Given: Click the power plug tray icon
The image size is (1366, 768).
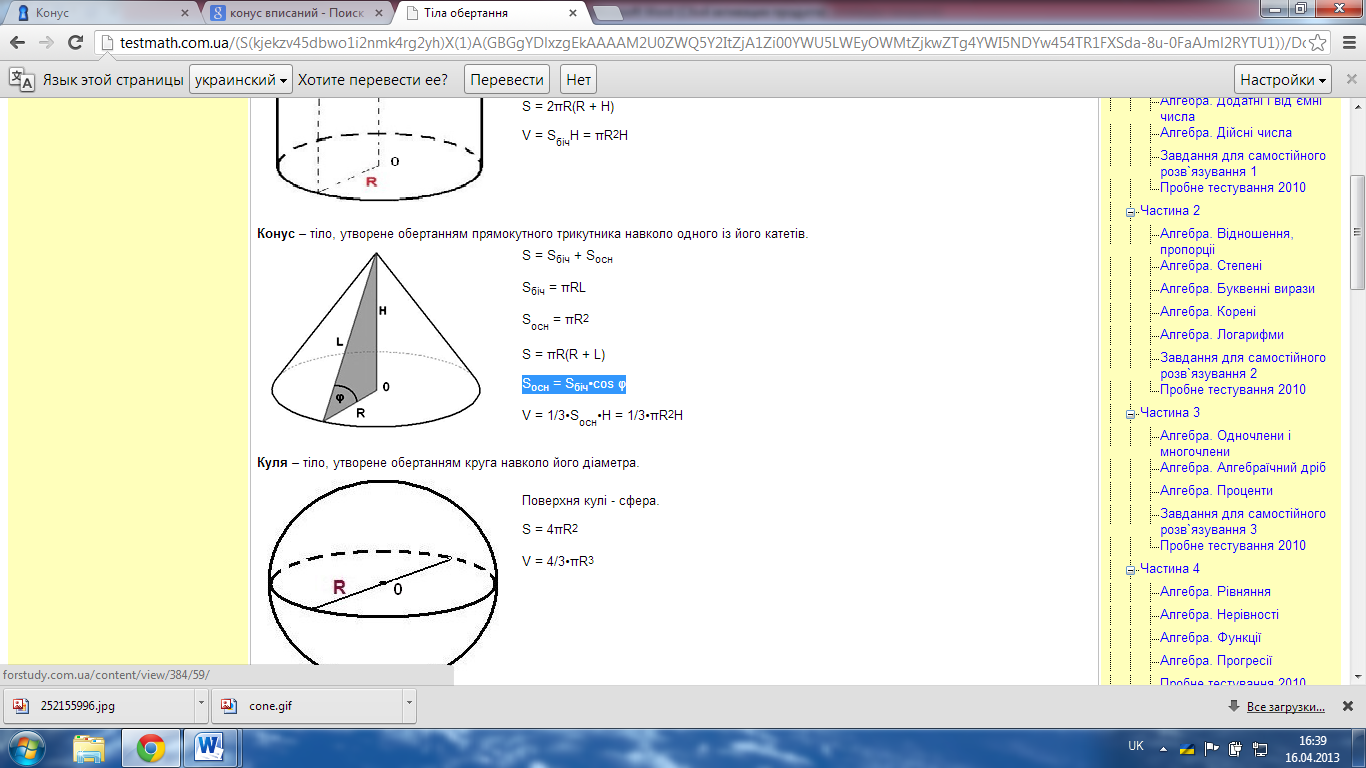Looking at the screenshot, I should [x=1236, y=748].
